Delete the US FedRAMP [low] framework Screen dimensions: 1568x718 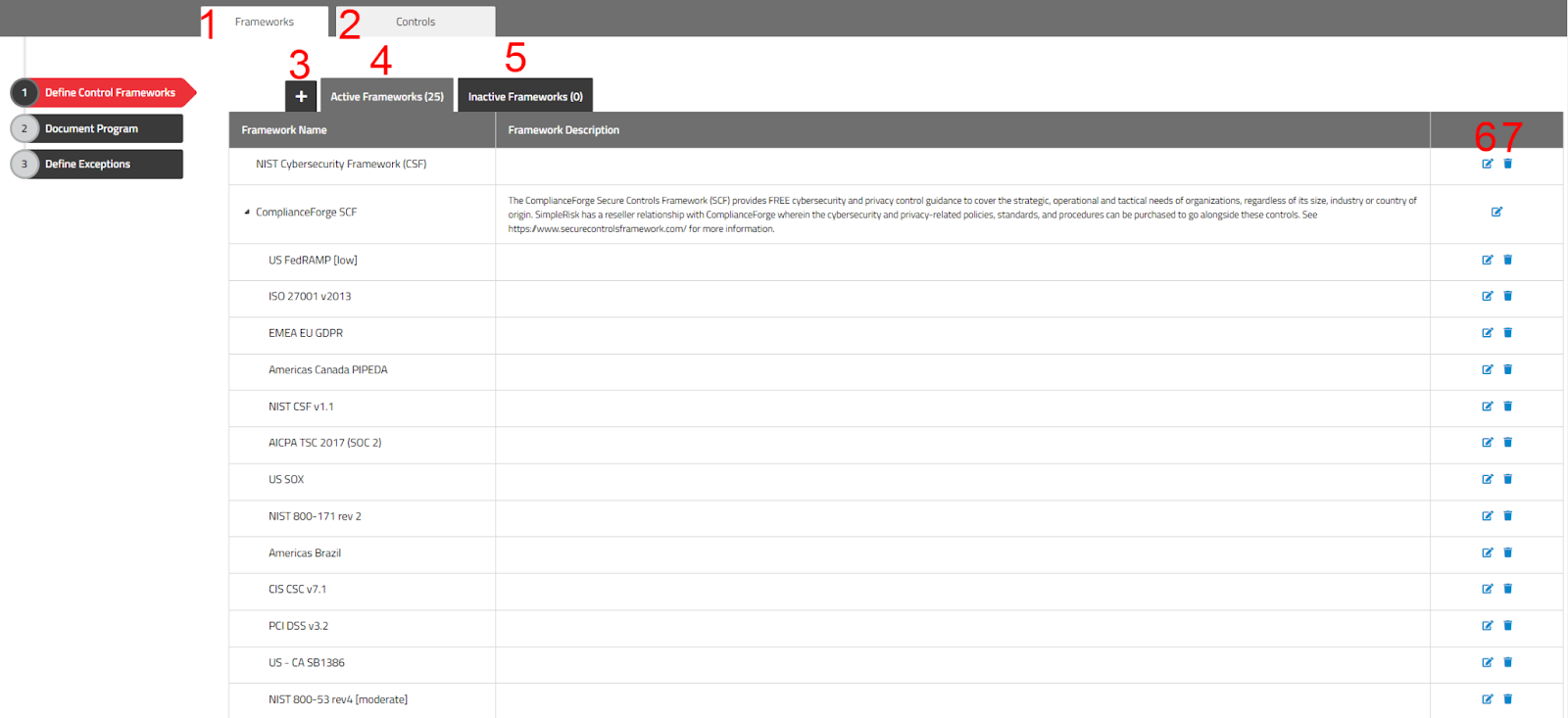[1507, 260]
